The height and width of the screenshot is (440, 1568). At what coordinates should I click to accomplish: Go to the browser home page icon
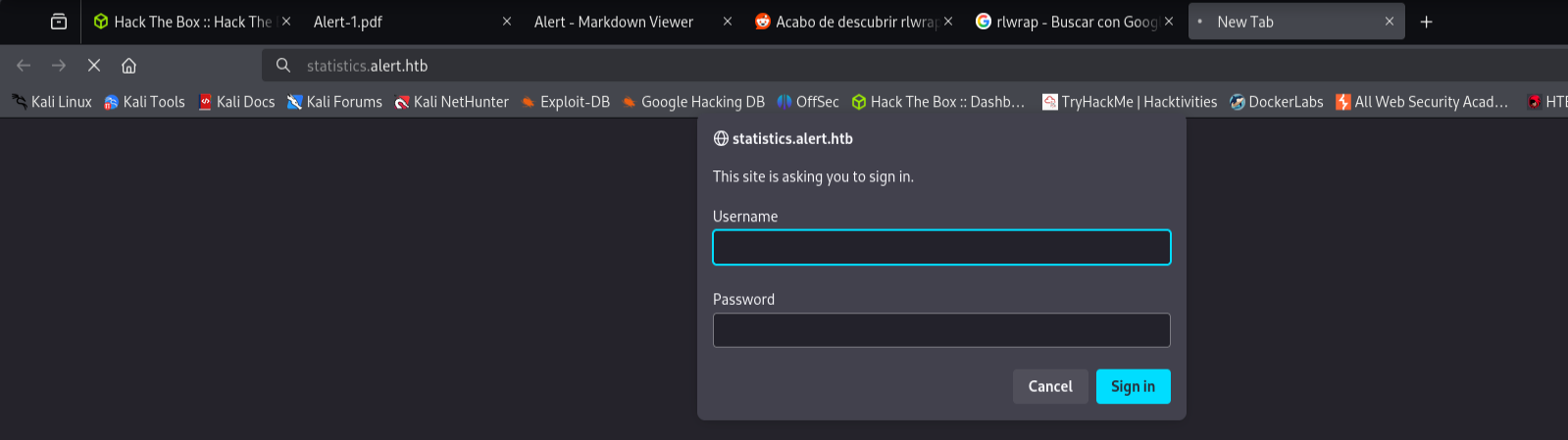tap(128, 66)
